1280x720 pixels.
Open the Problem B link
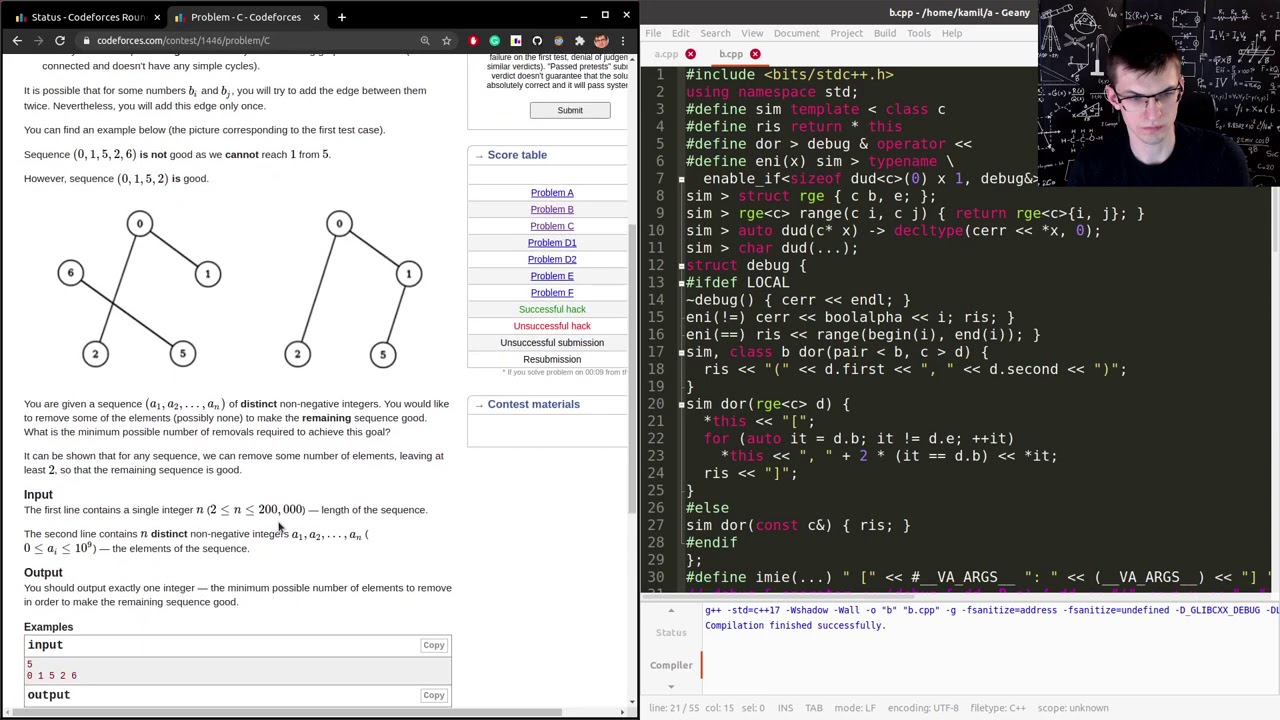pos(552,210)
